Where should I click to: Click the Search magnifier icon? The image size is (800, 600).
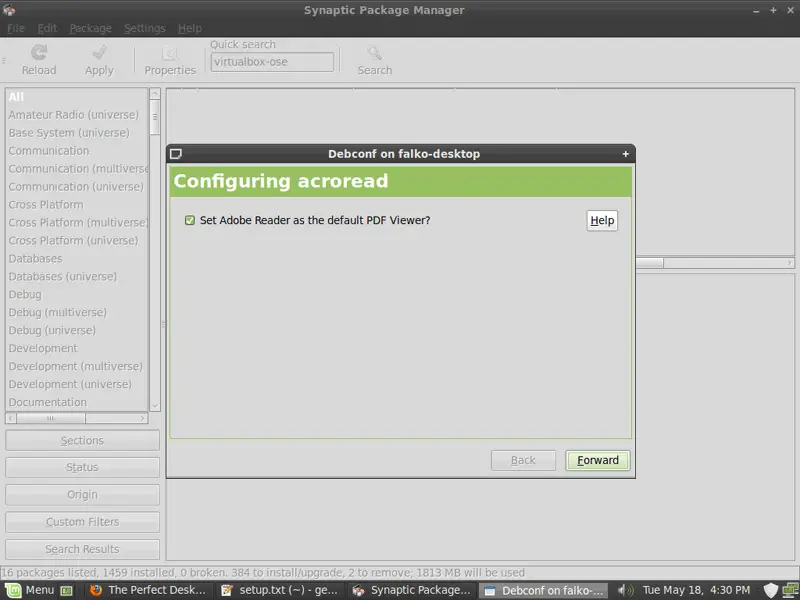point(374,53)
